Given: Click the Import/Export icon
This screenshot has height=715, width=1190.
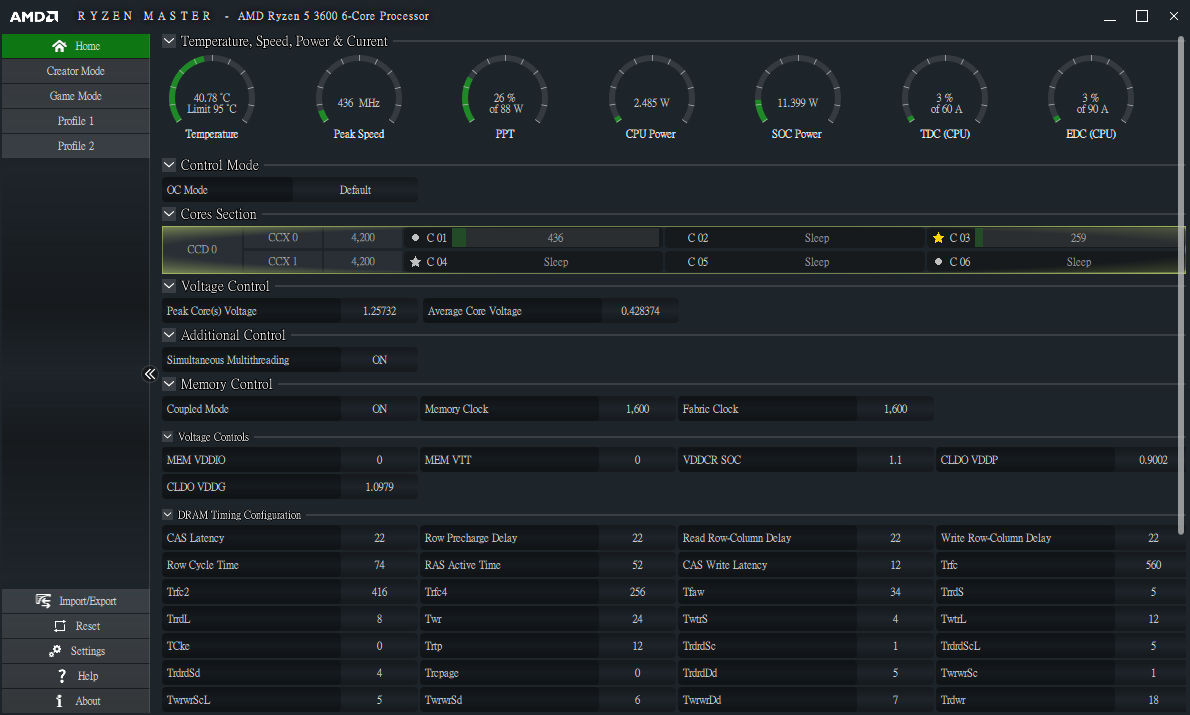Looking at the screenshot, I should [x=43, y=601].
